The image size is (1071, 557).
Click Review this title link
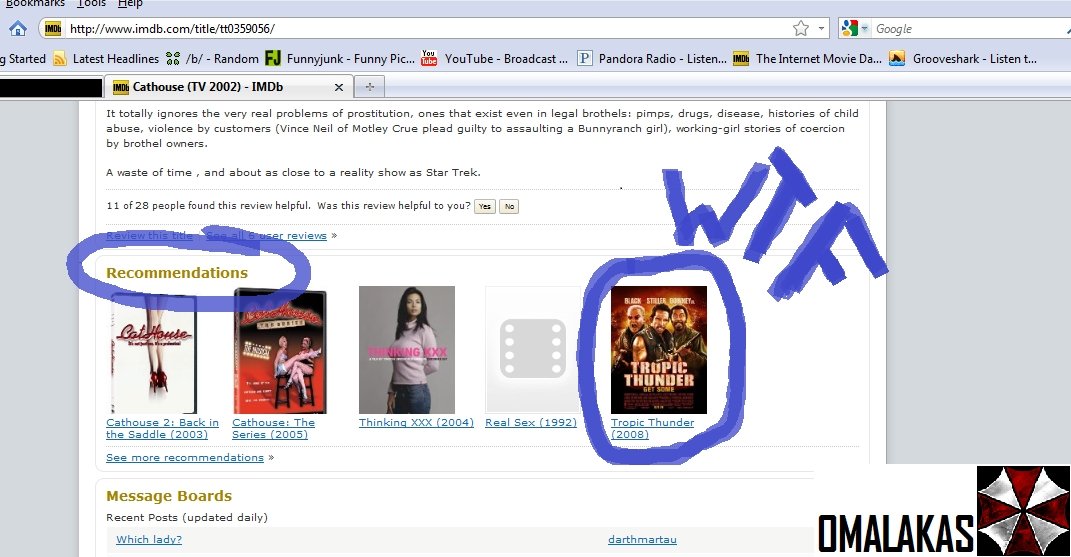coord(150,236)
